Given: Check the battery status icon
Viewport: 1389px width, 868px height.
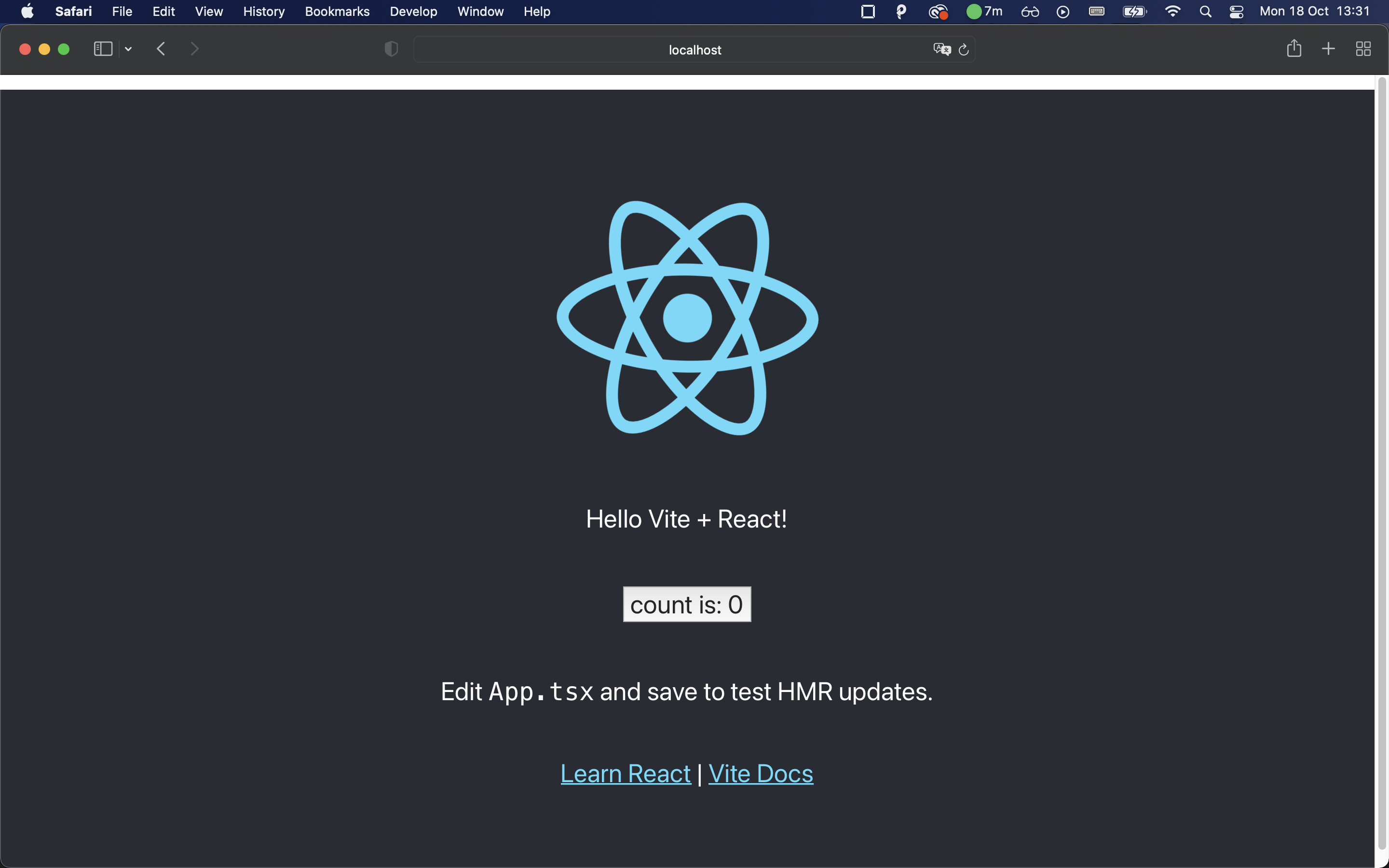Looking at the screenshot, I should point(1134,11).
